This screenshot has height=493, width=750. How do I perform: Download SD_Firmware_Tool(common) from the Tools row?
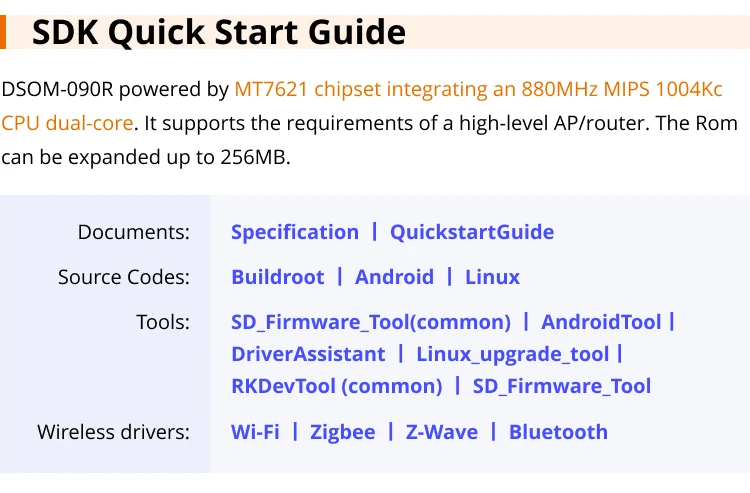[370, 322]
